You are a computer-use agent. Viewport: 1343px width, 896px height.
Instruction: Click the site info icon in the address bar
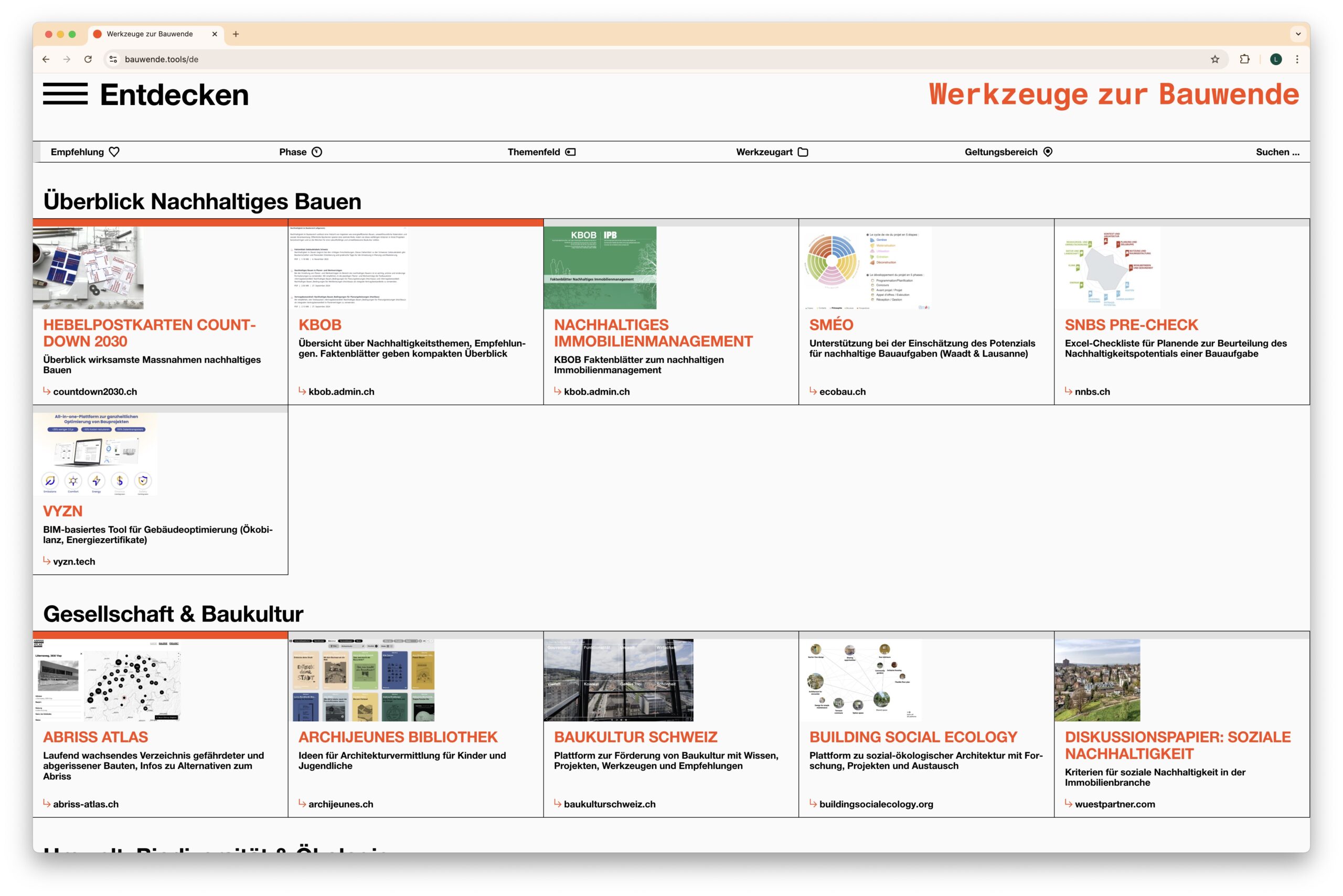113,59
